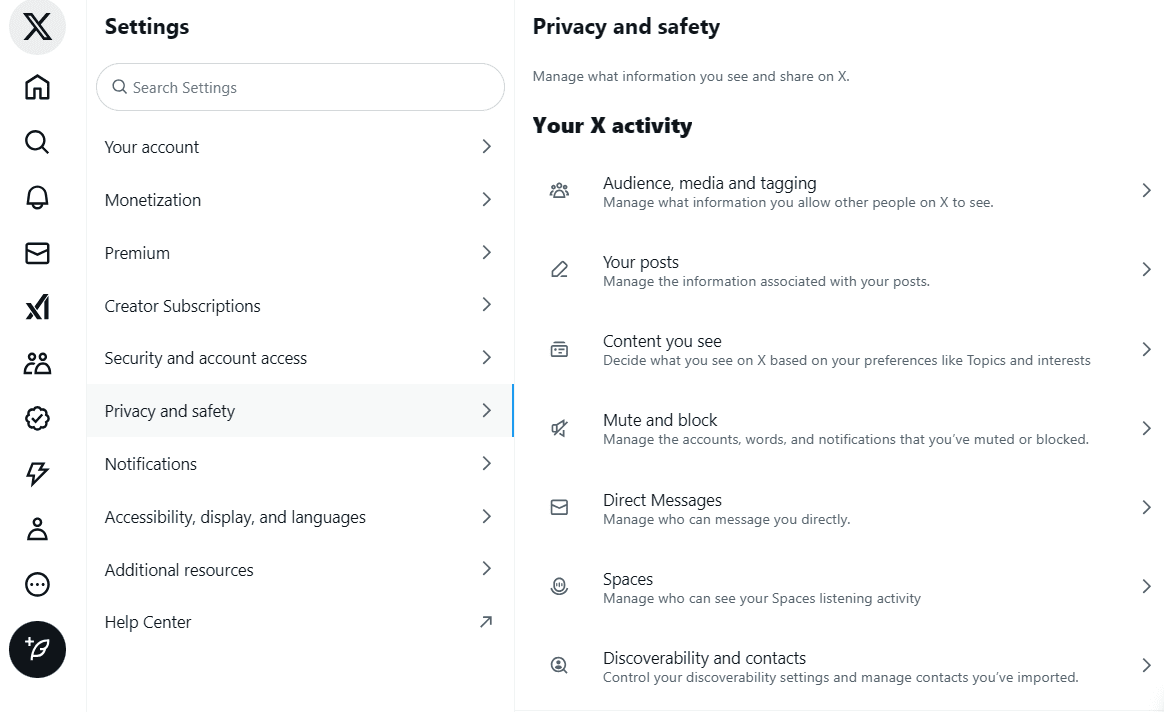Expand Audience, media and tagging chevron
The image size is (1164, 712).
tap(1146, 191)
